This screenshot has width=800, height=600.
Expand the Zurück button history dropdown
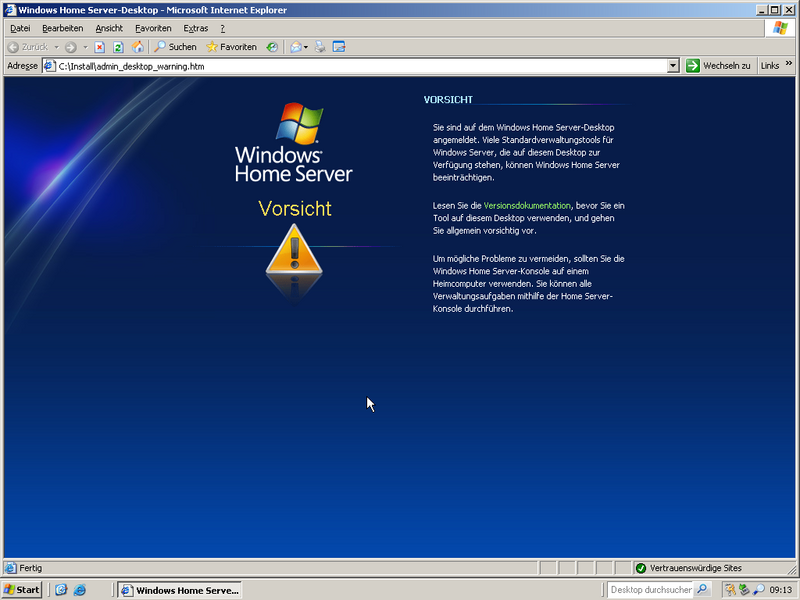pyautogui.click(x=57, y=47)
